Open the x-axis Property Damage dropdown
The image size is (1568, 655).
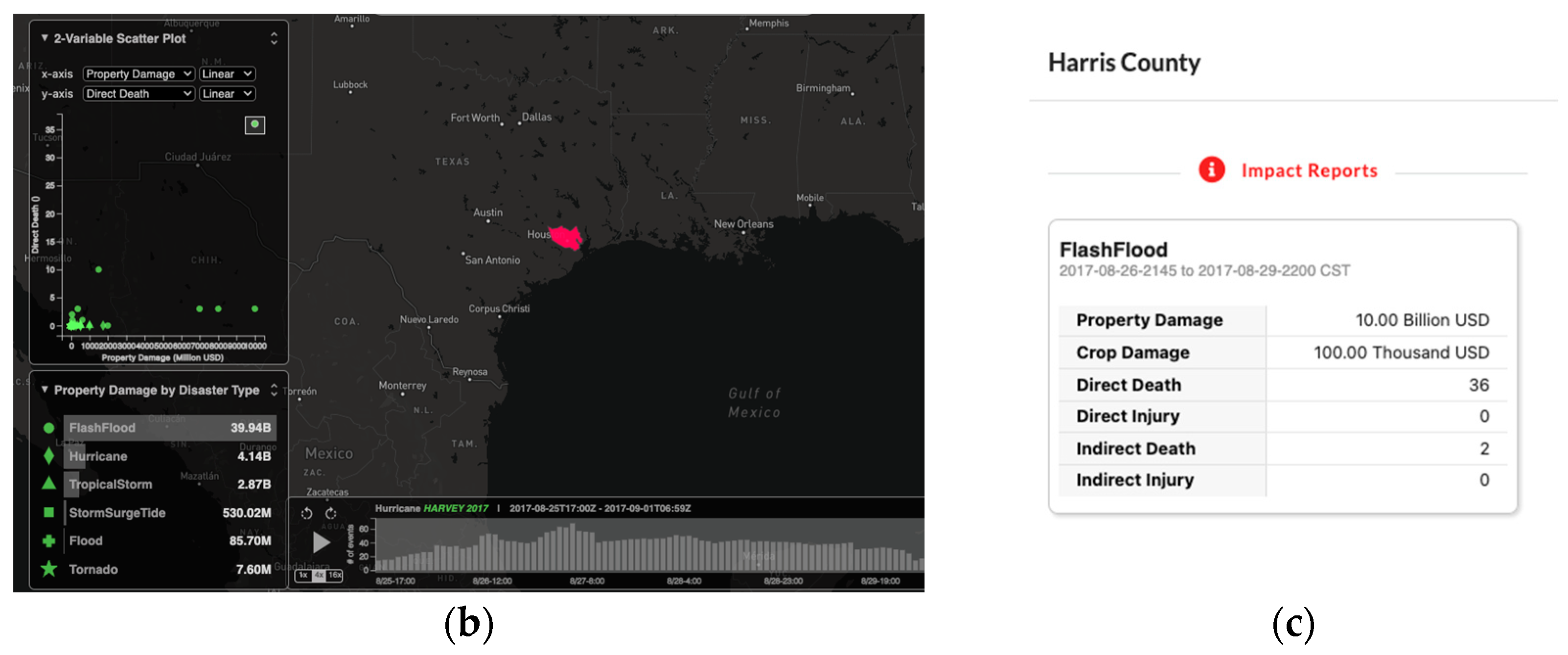[x=138, y=73]
